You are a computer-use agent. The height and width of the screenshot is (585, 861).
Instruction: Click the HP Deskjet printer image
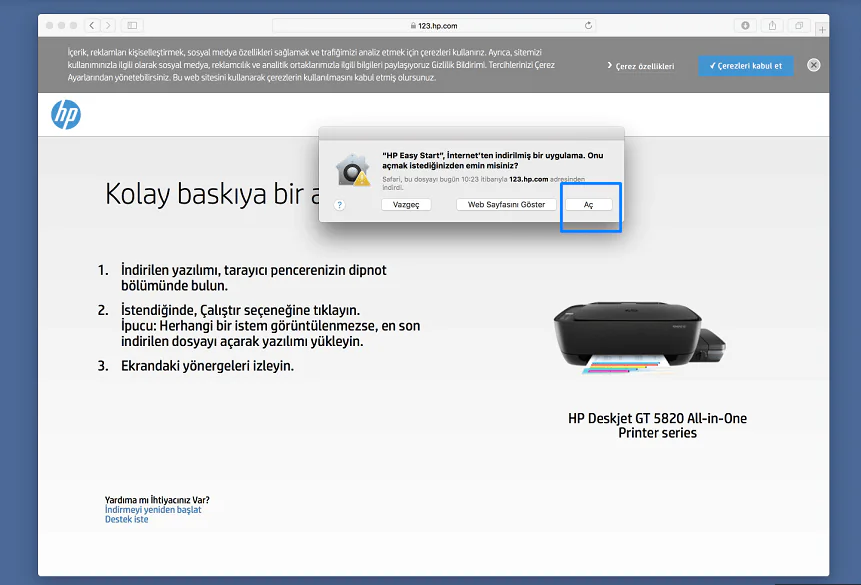pos(640,337)
